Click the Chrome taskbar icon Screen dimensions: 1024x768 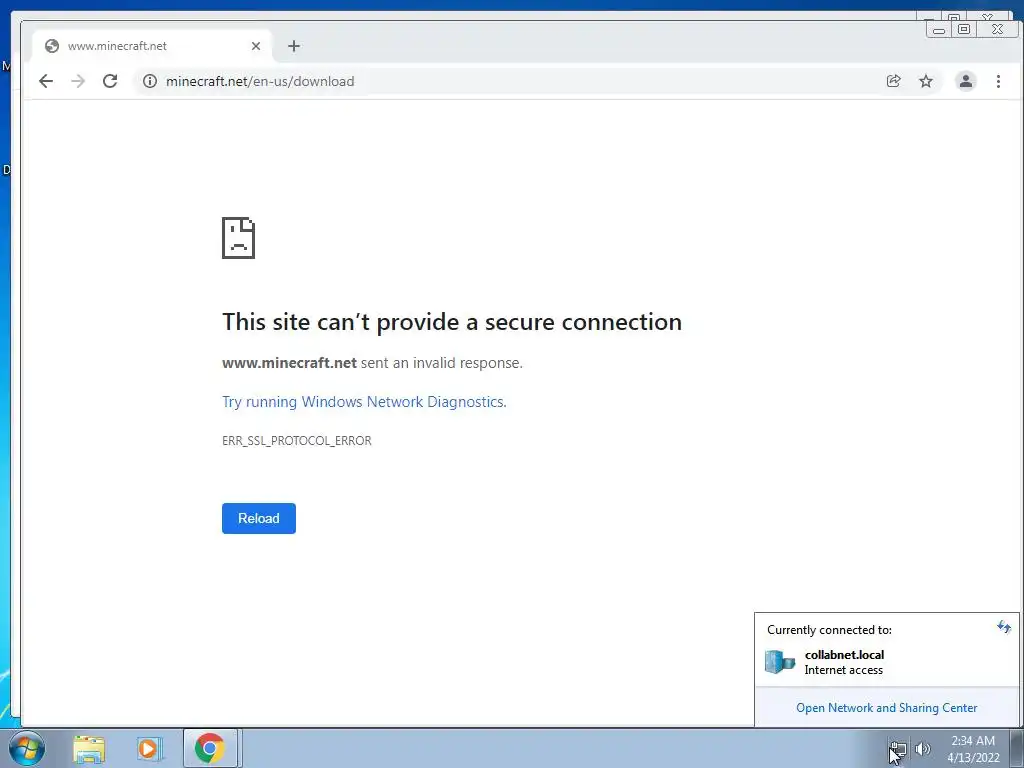(210, 748)
